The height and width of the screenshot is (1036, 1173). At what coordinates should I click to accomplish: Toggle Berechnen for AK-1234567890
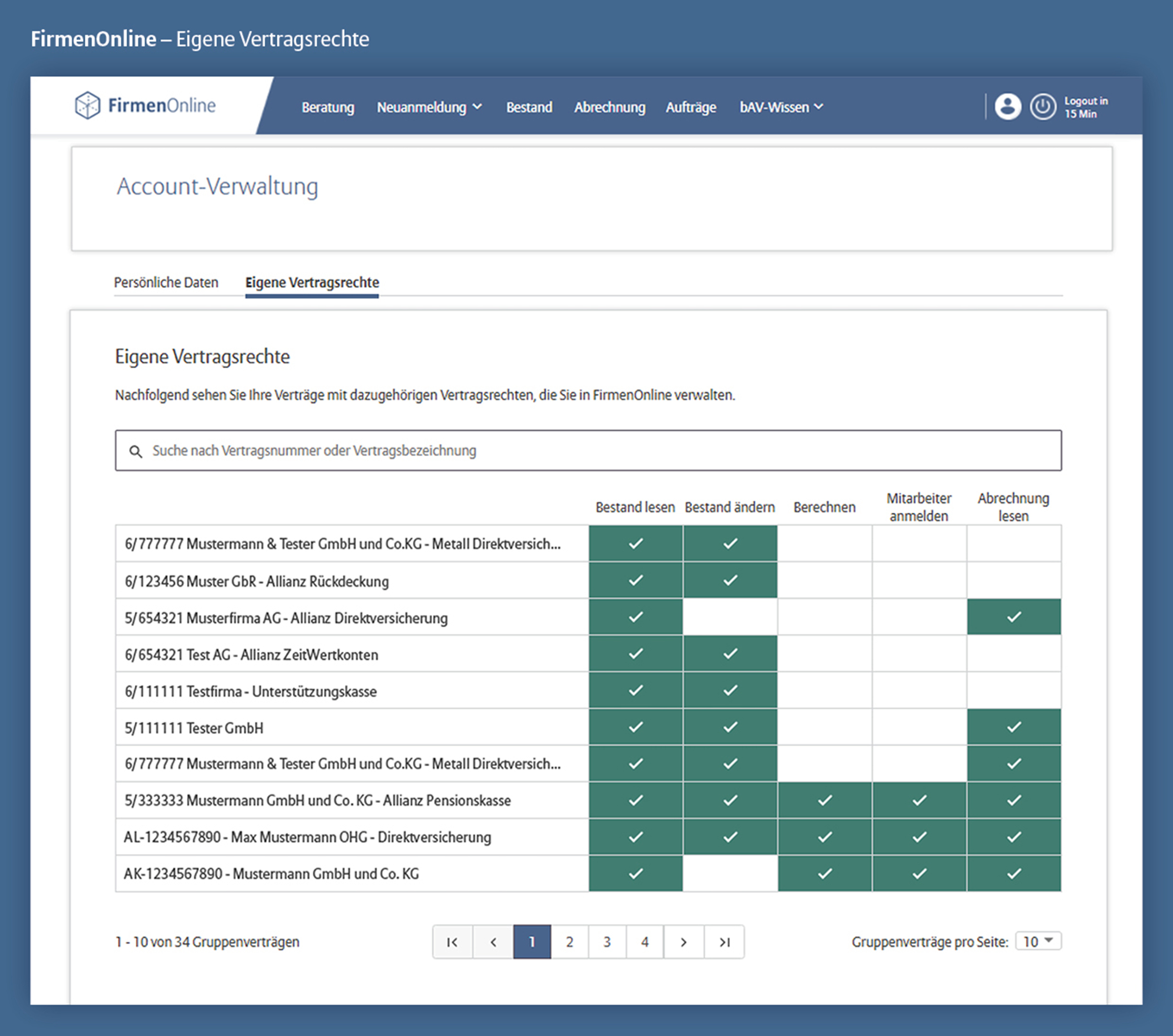(x=825, y=874)
